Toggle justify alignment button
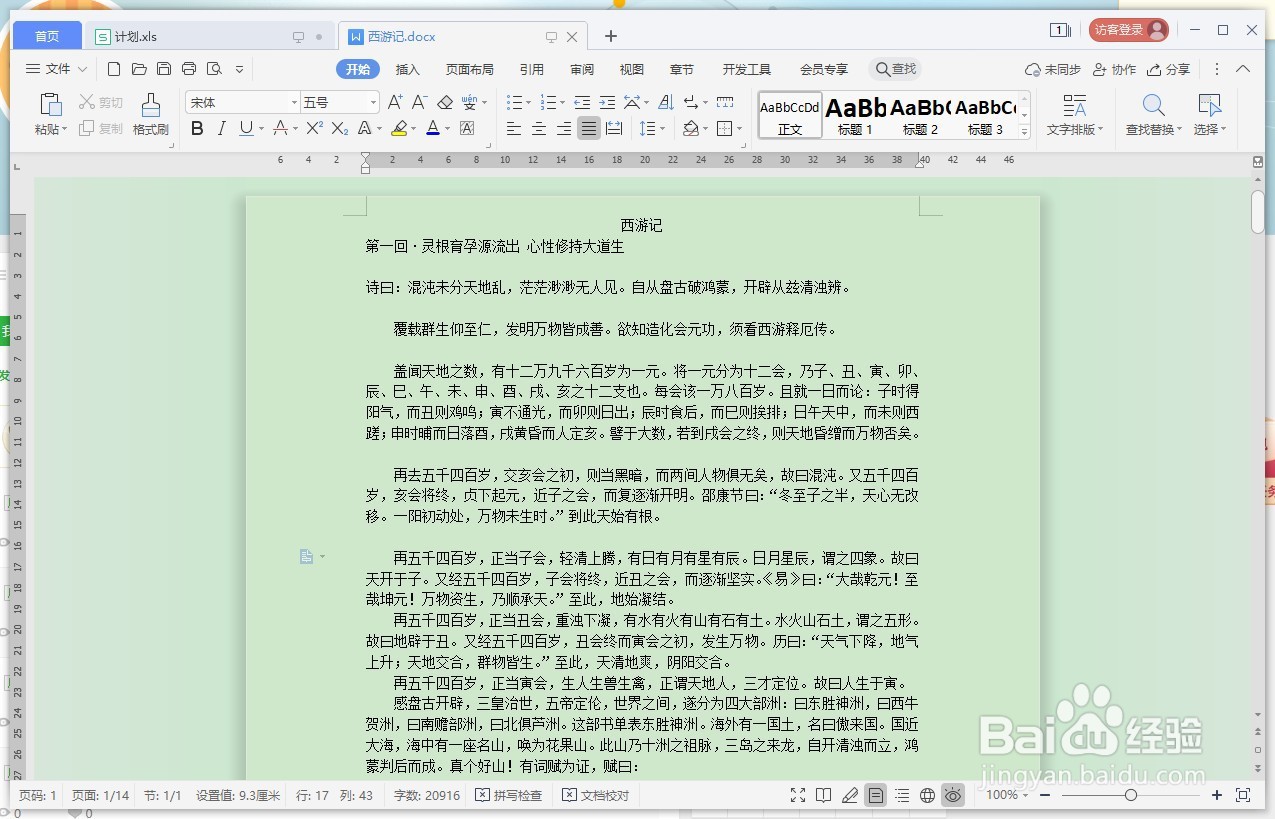 [x=589, y=128]
